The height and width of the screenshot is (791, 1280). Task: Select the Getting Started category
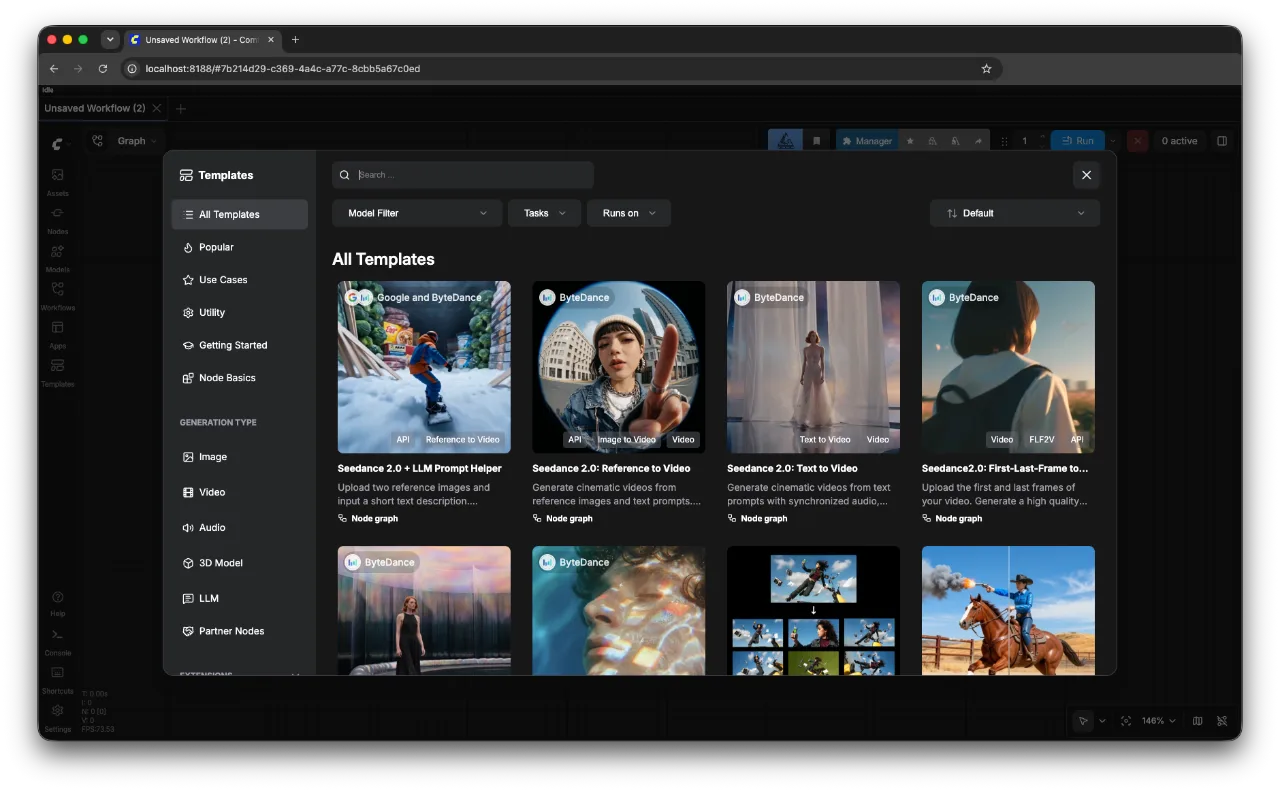(240, 345)
